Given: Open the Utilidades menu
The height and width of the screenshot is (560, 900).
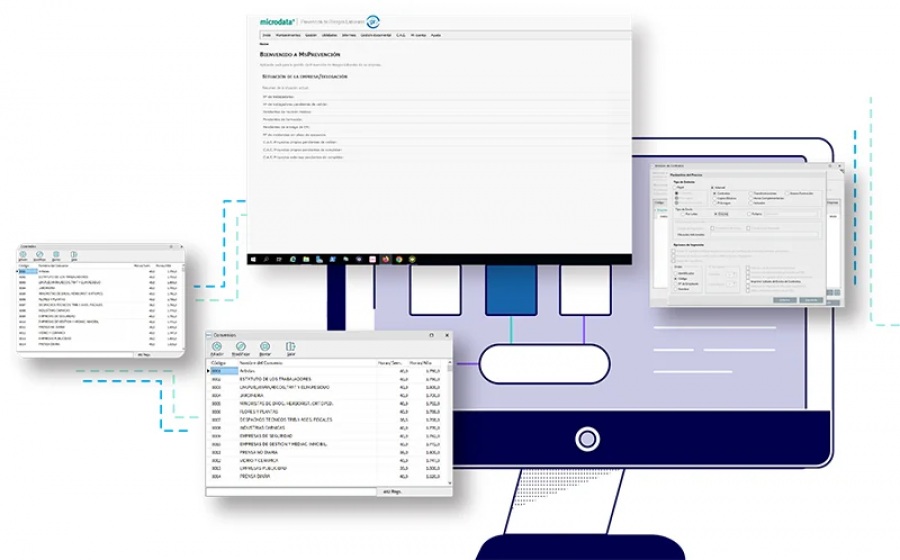Looking at the screenshot, I should pos(329,35).
